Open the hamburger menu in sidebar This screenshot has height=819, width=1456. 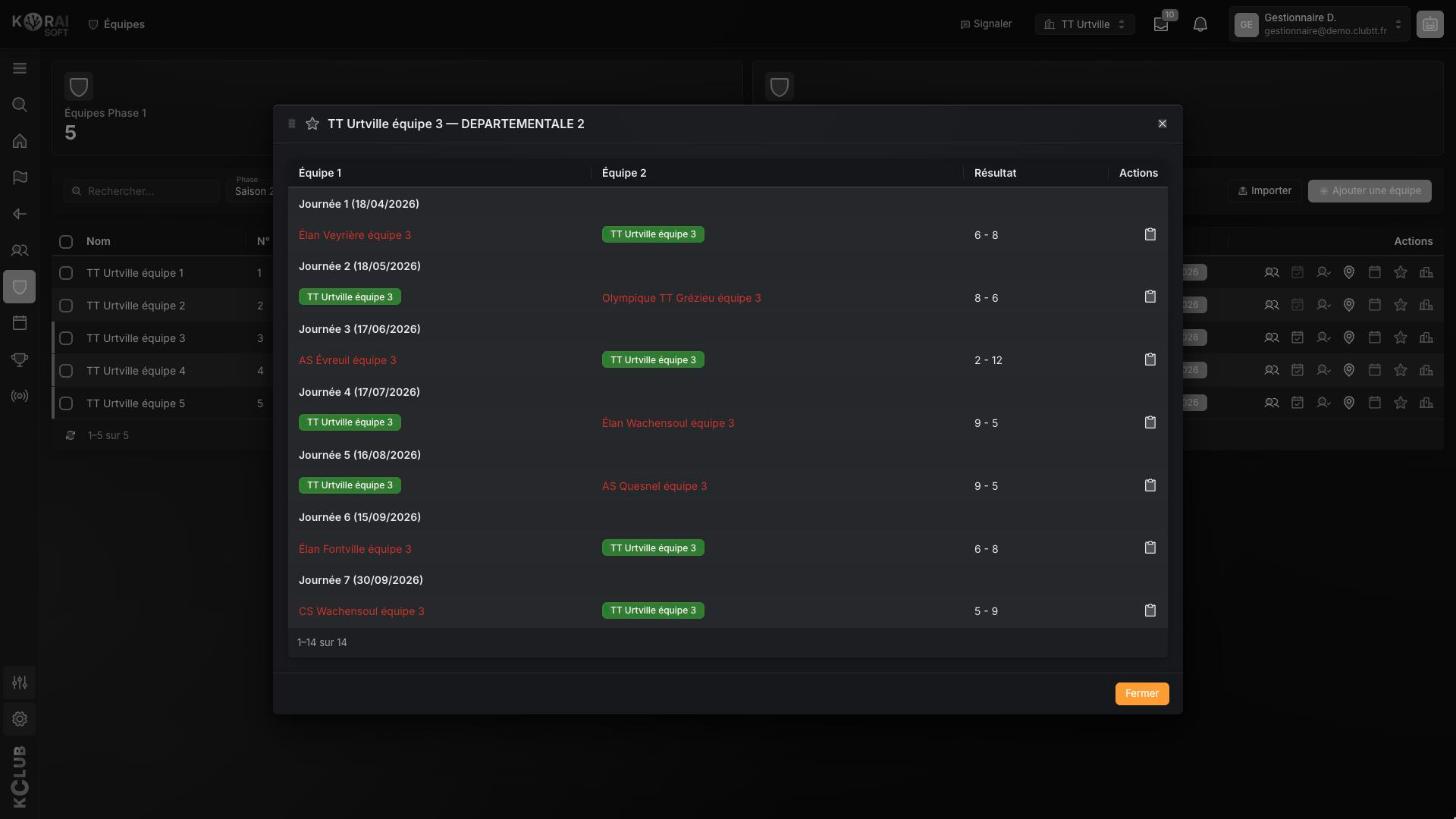pos(19,68)
